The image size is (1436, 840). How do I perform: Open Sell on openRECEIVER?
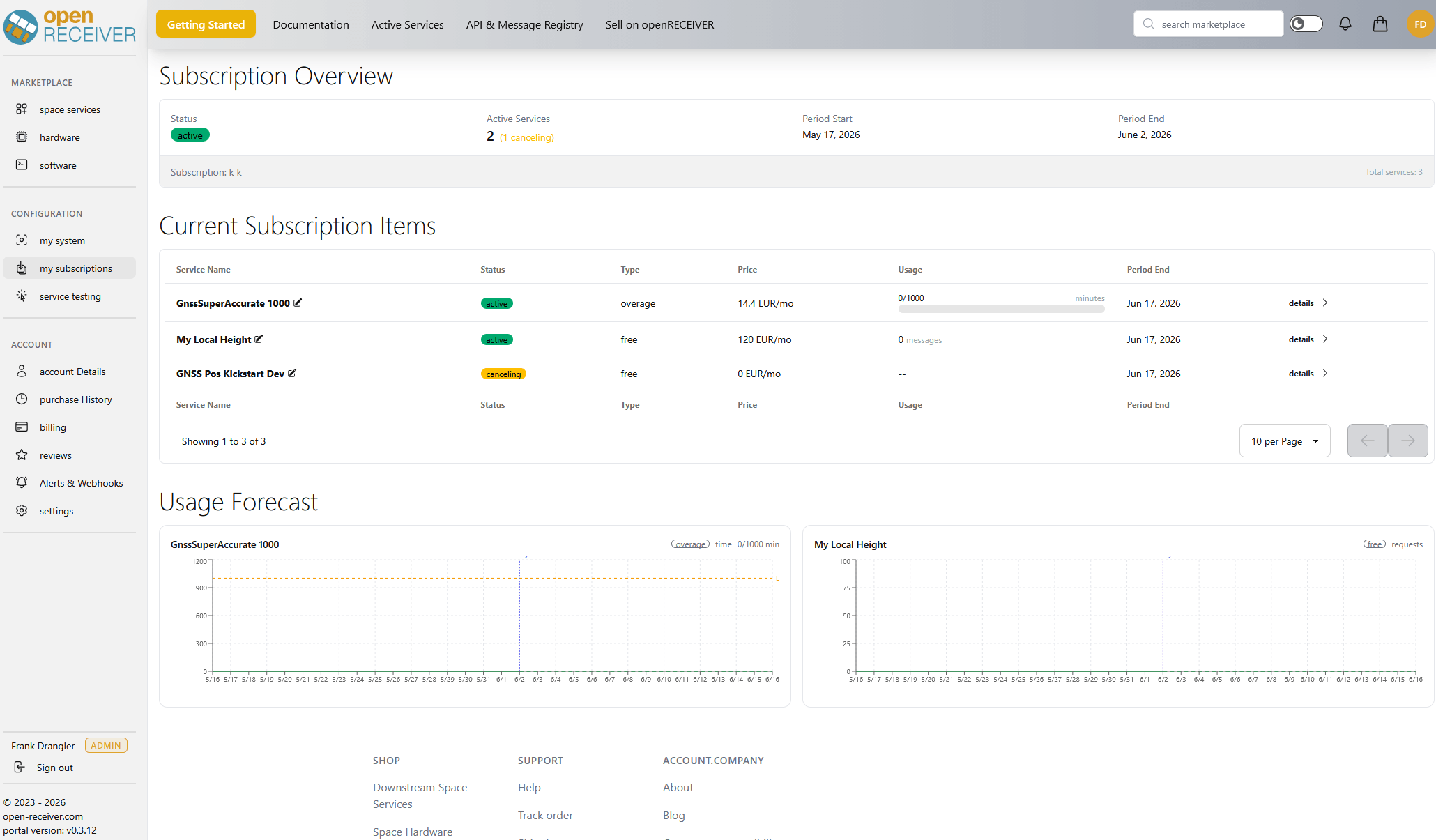(659, 24)
